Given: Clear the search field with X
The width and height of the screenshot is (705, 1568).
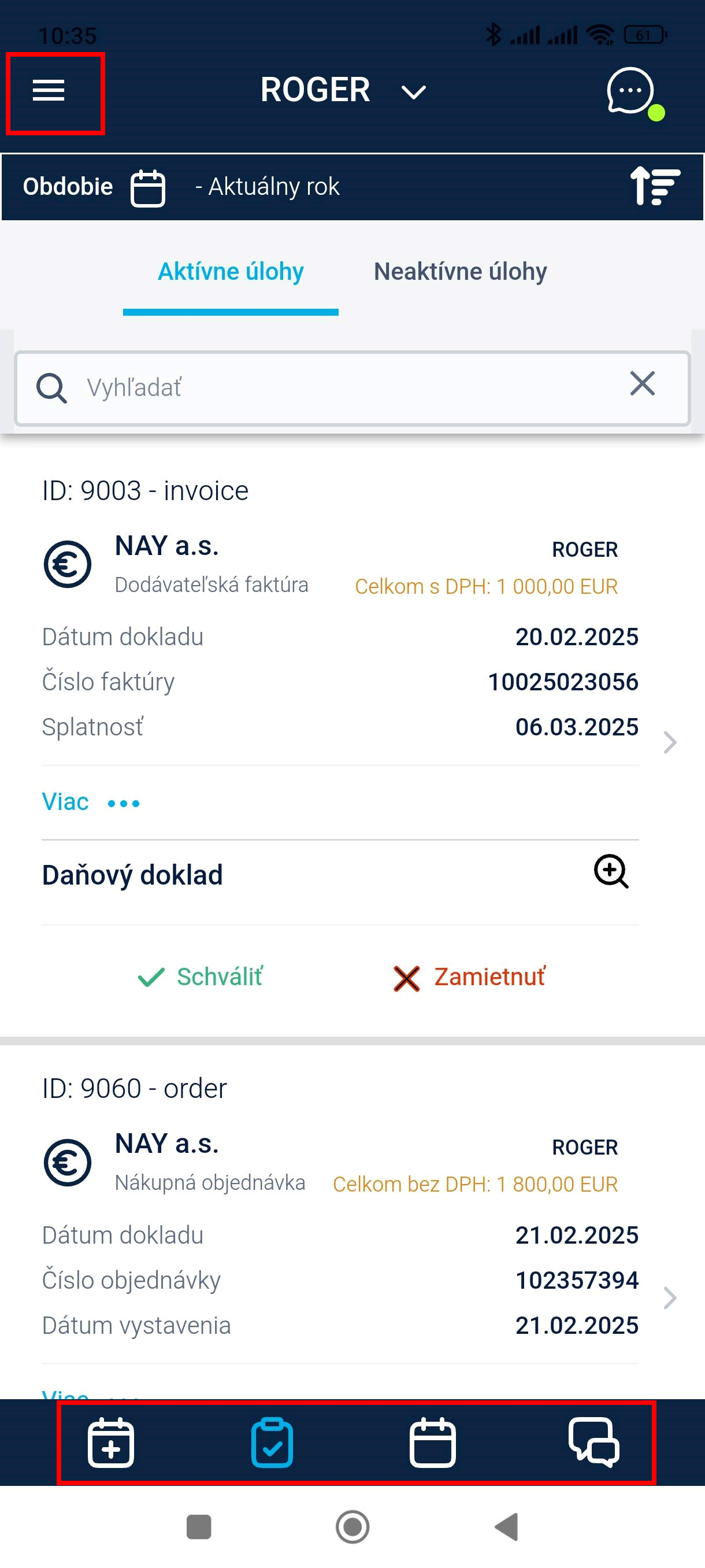Looking at the screenshot, I should (x=643, y=383).
